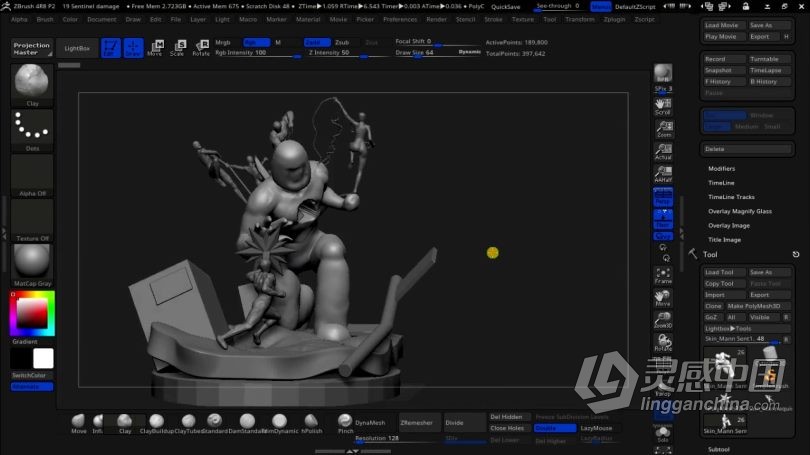Open the Brush menu
The image size is (810, 455).
pos(45,19)
